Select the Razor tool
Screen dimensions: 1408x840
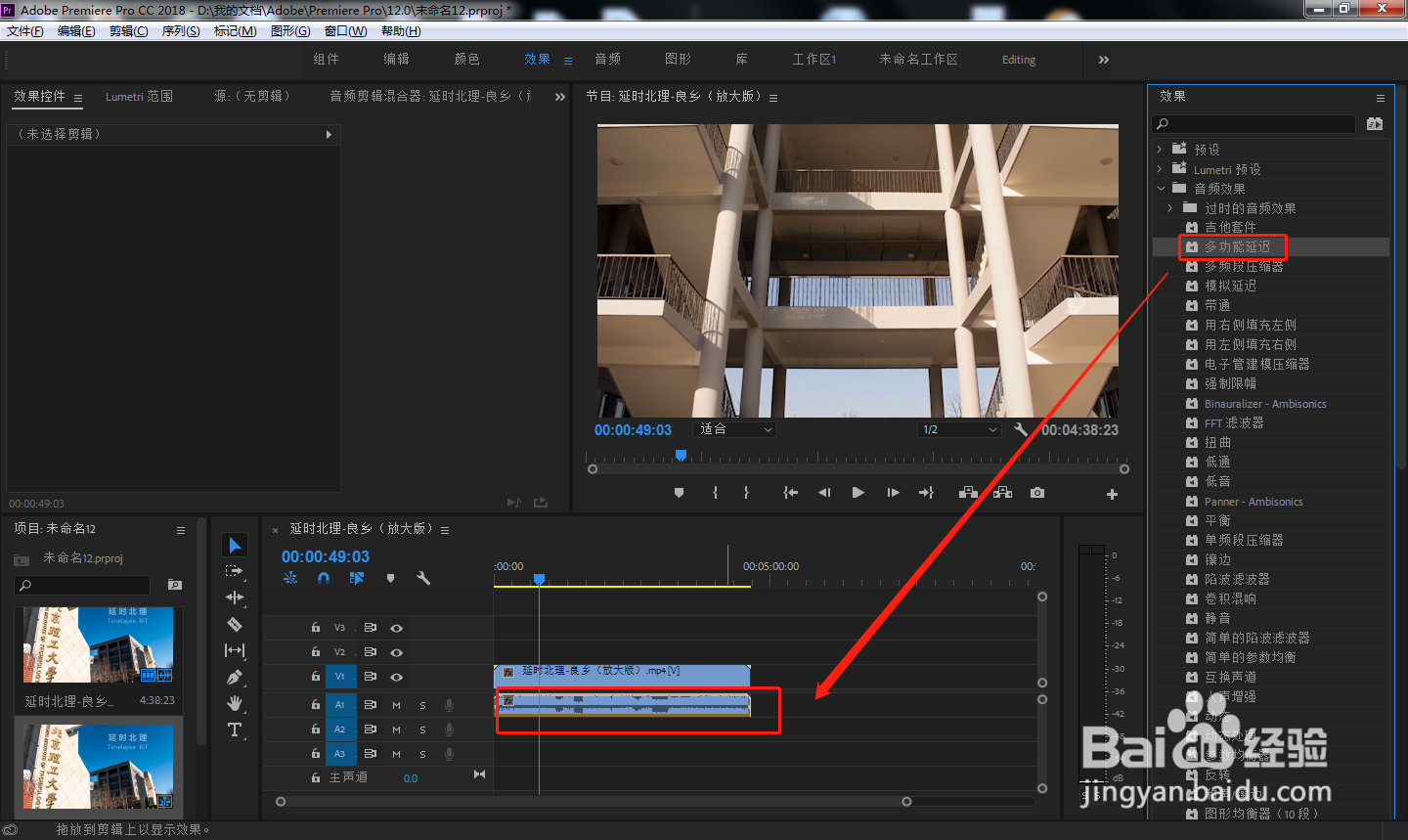[x=235, y=624]
